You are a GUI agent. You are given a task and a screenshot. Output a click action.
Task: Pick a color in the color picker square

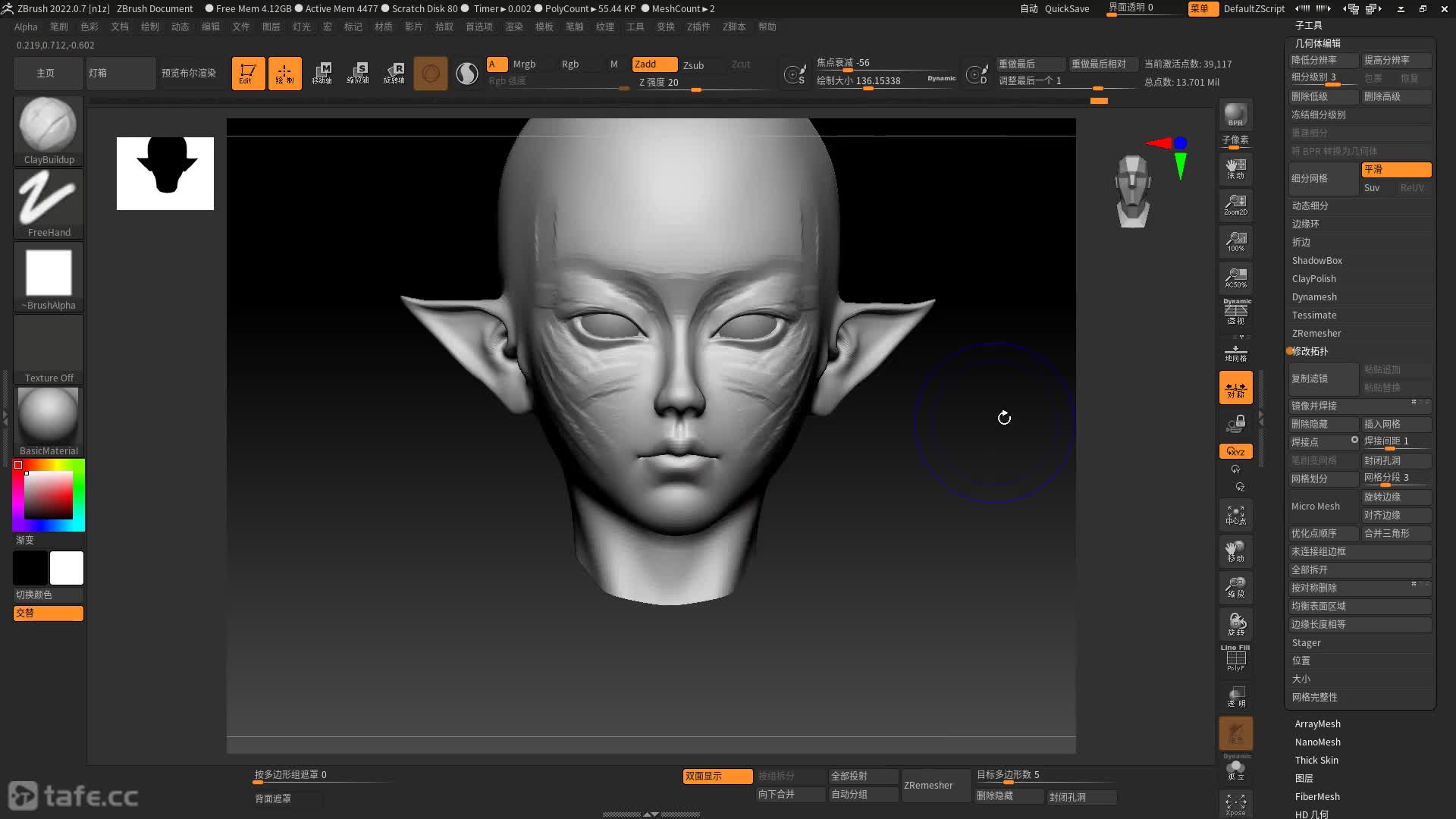click(x=49, y=494)
